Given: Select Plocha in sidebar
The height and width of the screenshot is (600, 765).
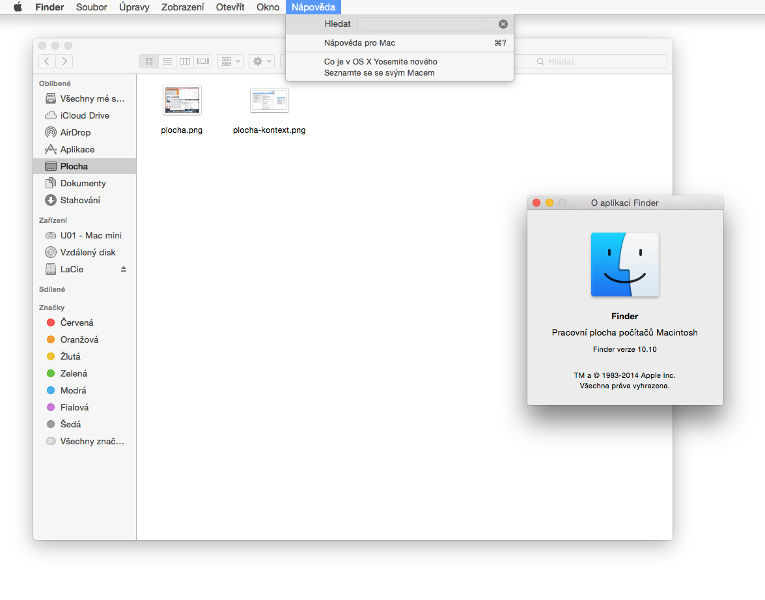Looking at the screenshot, I should click(84, 166).
